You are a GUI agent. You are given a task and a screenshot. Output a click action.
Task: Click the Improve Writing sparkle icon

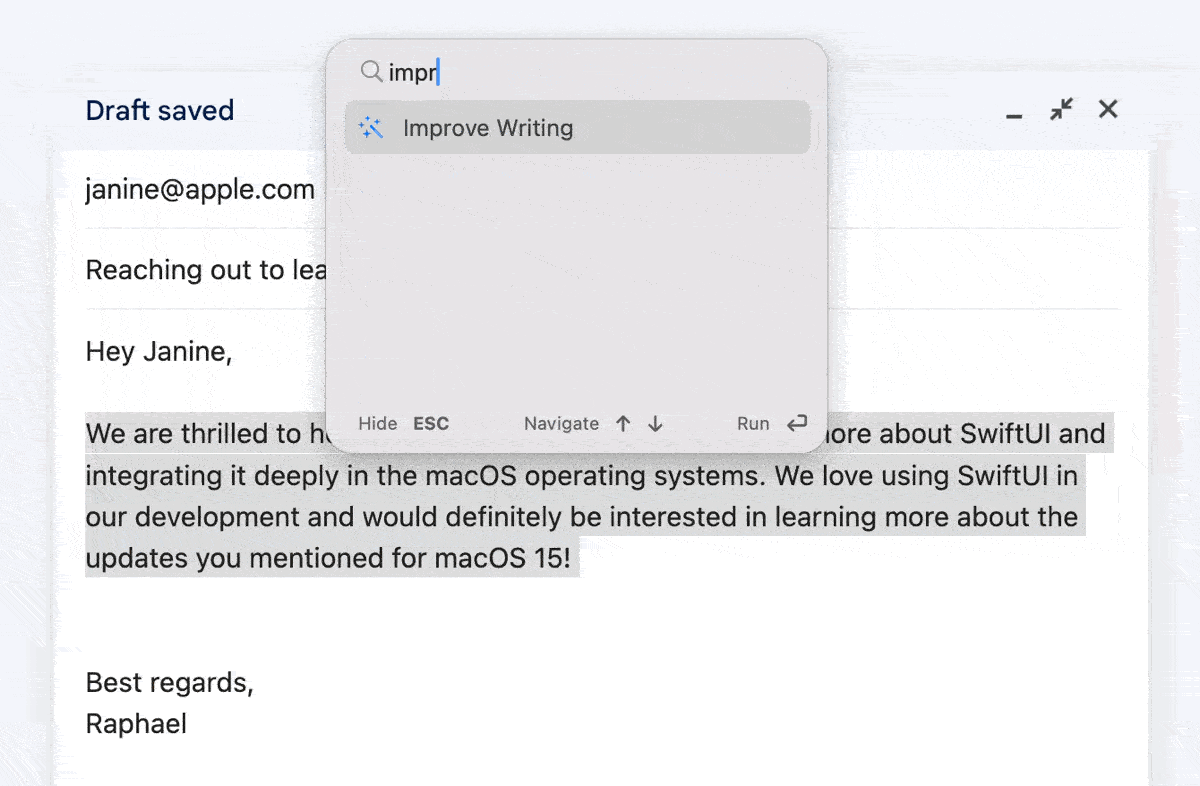pyautogui.click(x=371, y=128)
